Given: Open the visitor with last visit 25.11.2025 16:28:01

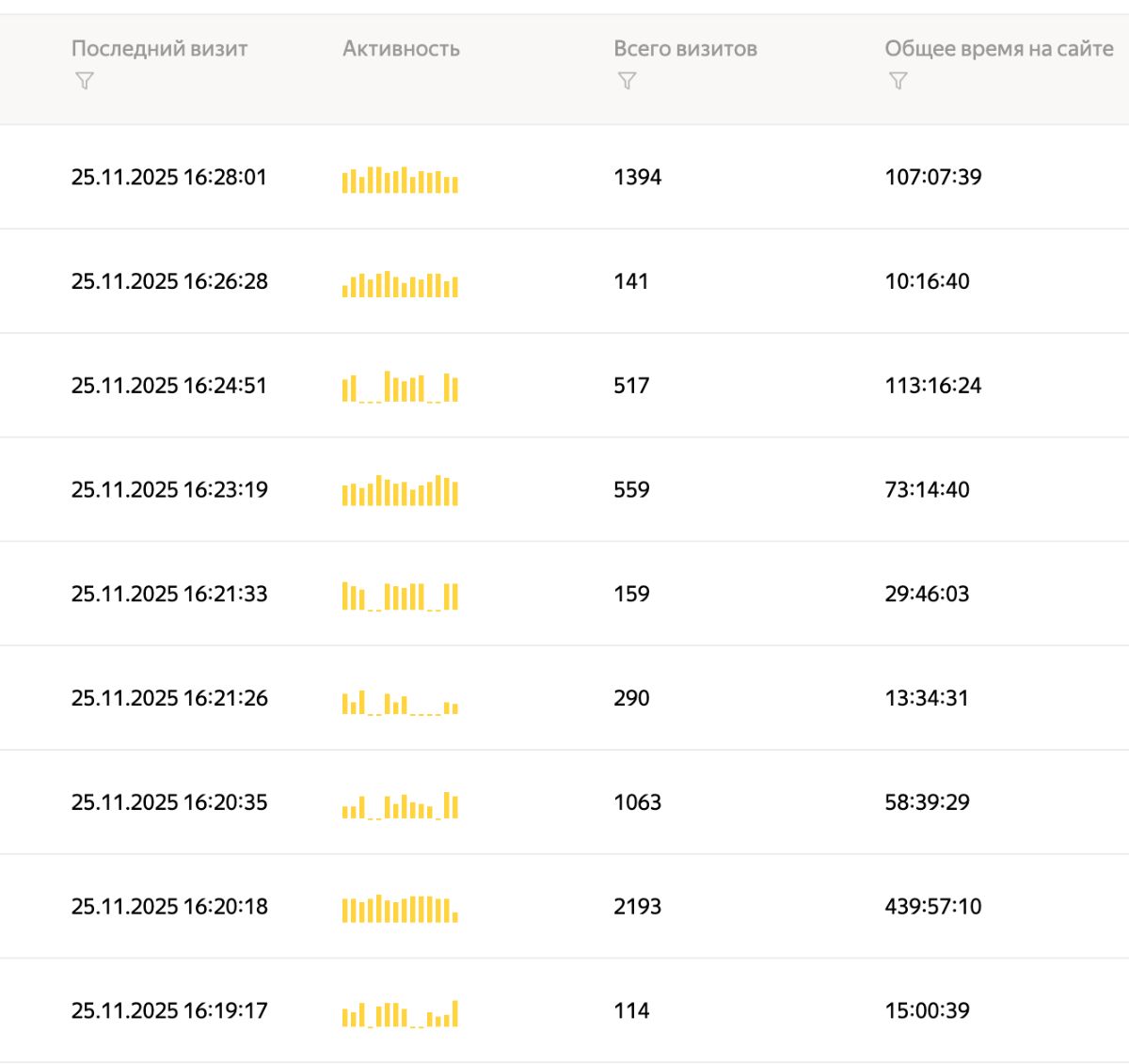Looking at the screenshot, I should 169,177.
